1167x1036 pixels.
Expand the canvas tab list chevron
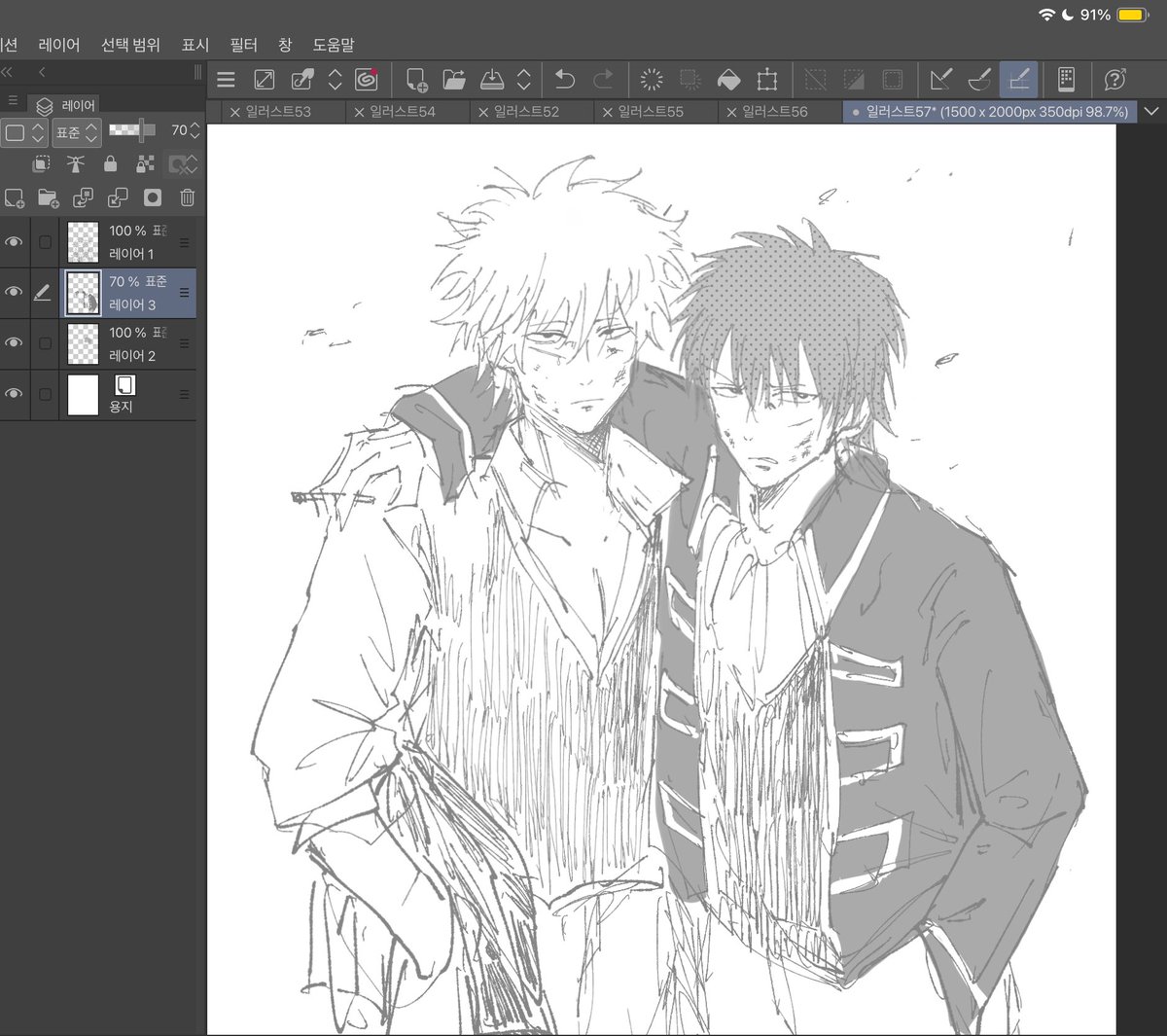(1153, 112)
